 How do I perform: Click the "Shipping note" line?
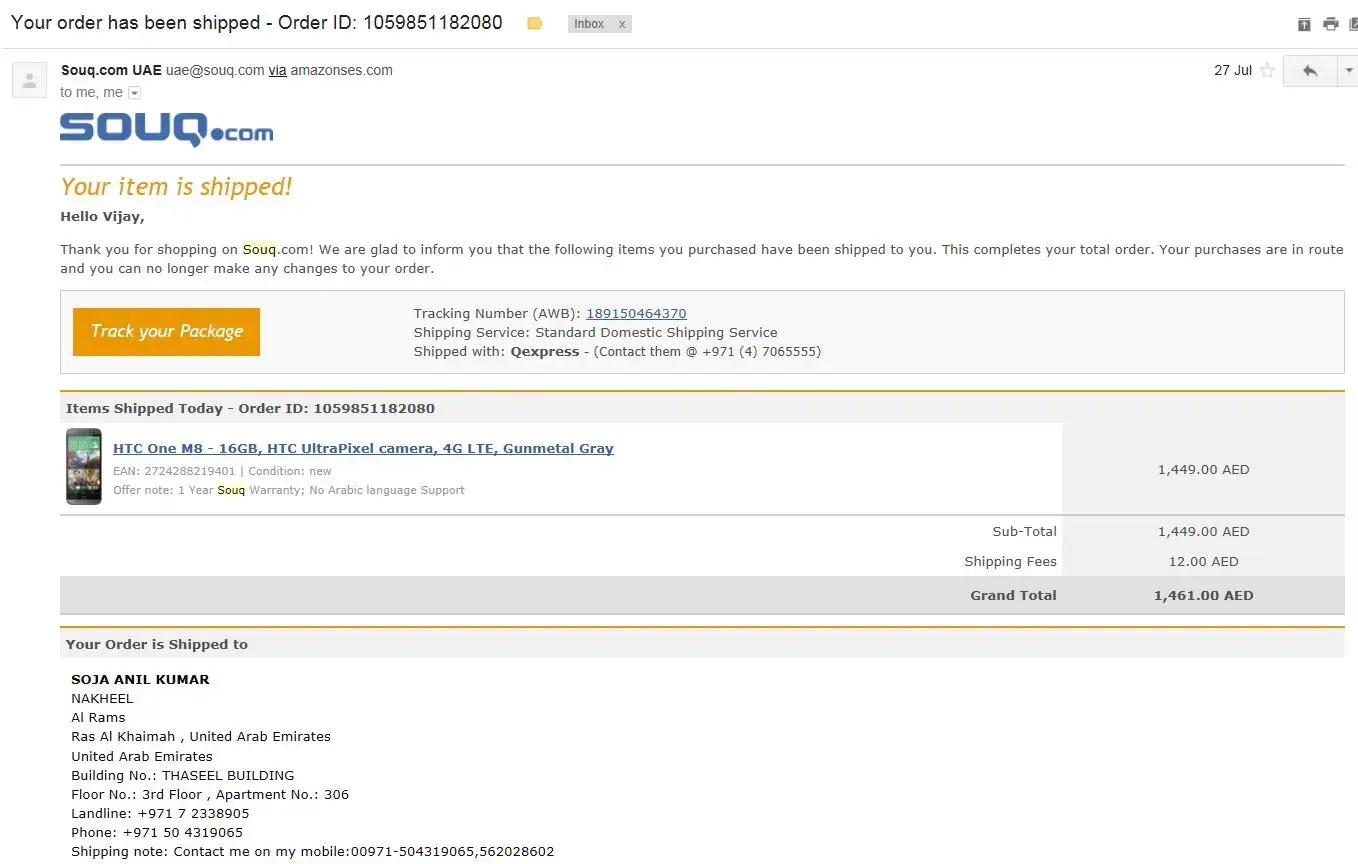point(312,852)
